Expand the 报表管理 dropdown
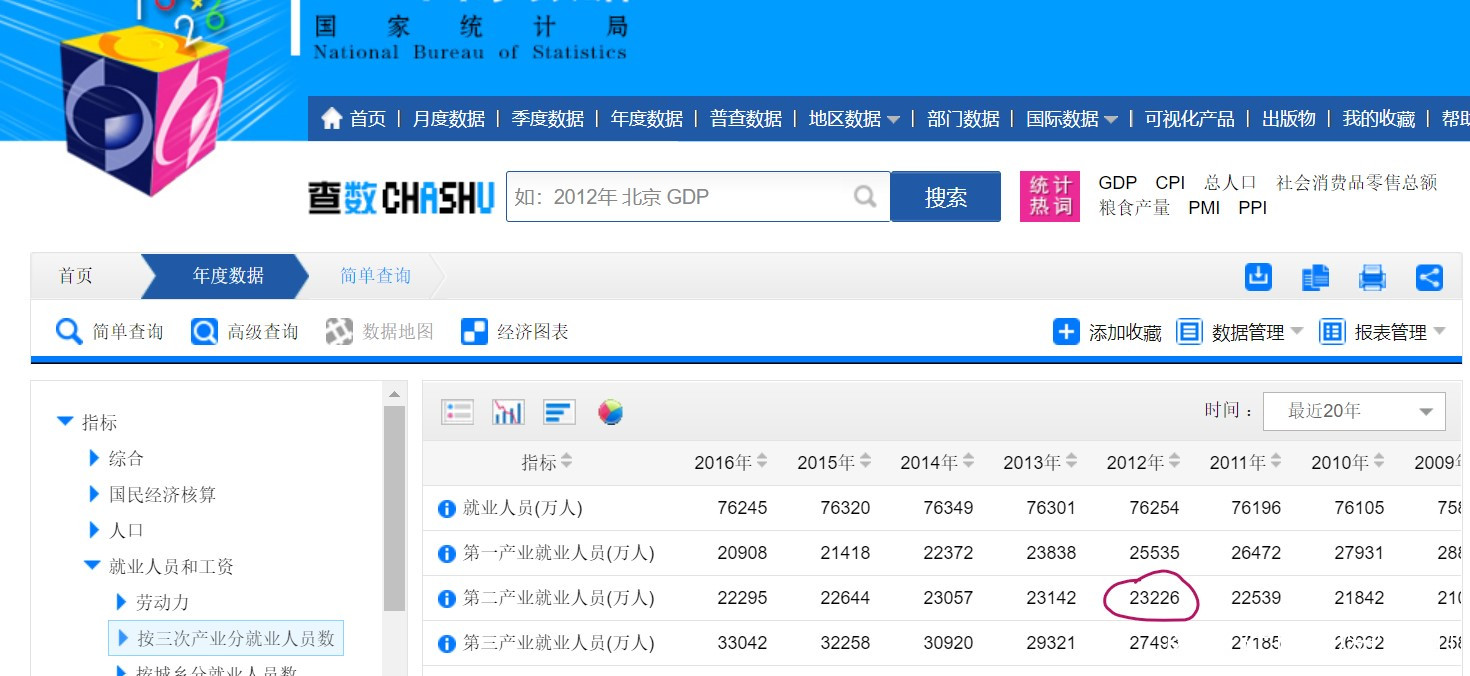 click(x=1383, y=332)
